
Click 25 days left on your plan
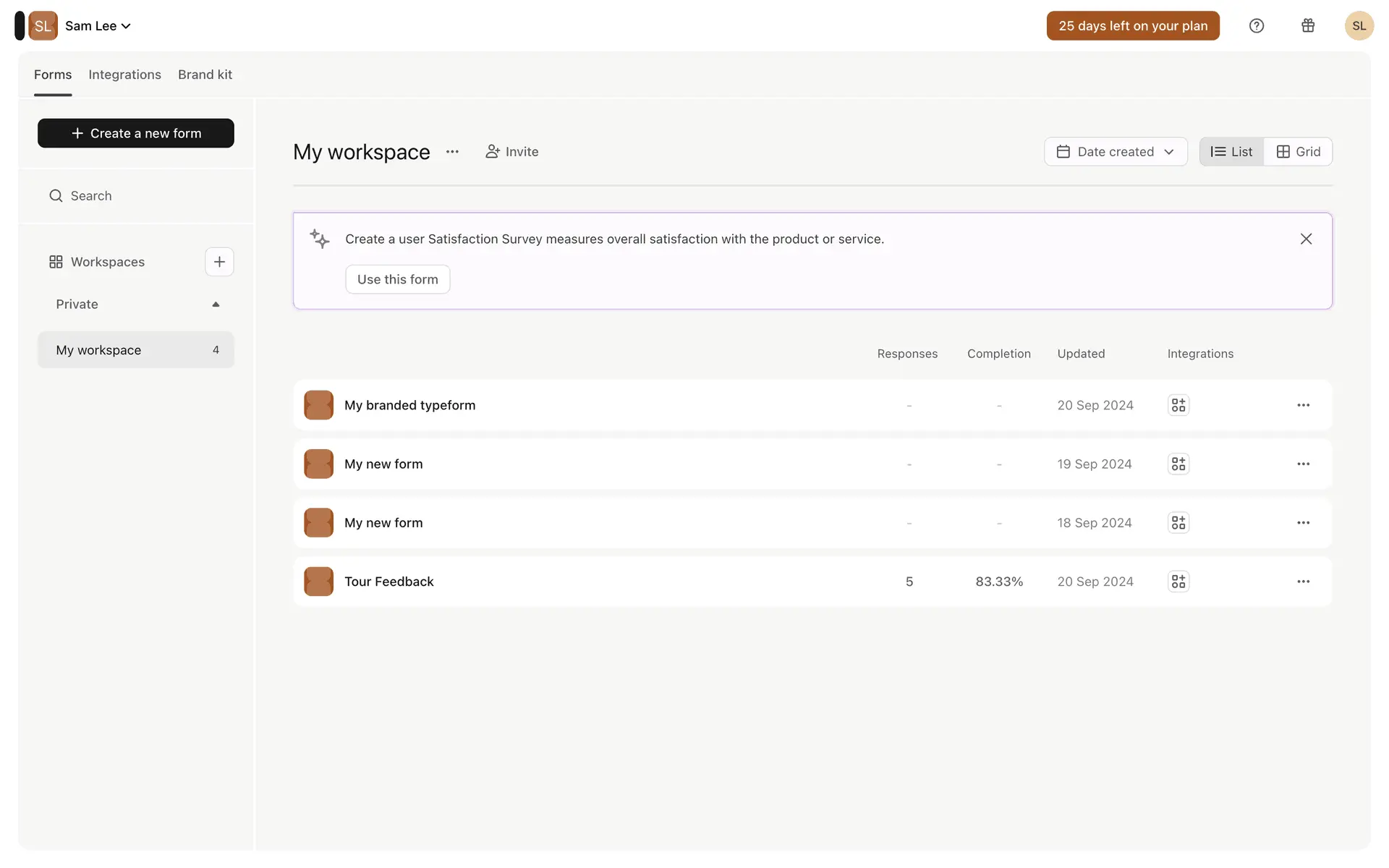(1132, 26)
